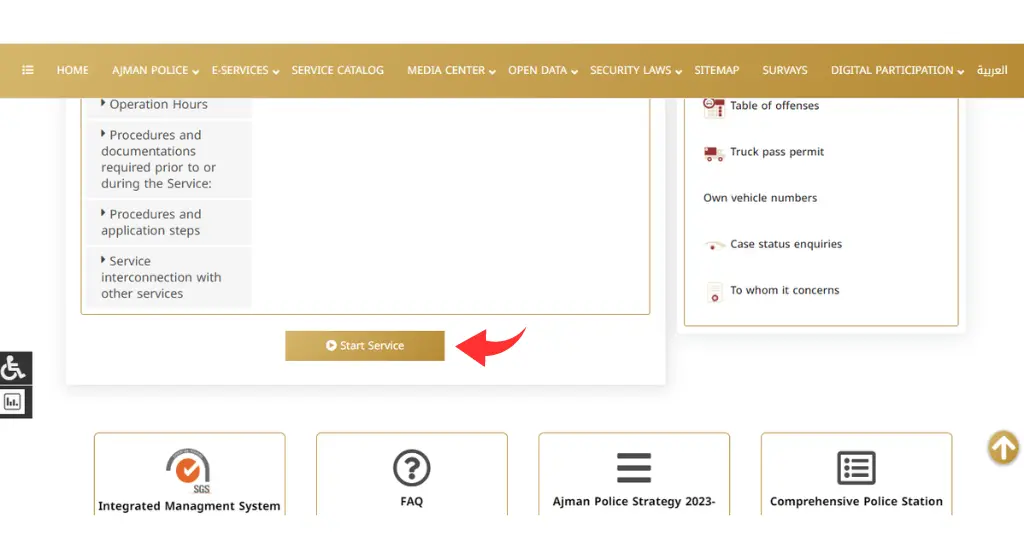Go to HOME in navigation bar
The height and width of the screenshot is (558, 1024).
(x=72, y=70)
